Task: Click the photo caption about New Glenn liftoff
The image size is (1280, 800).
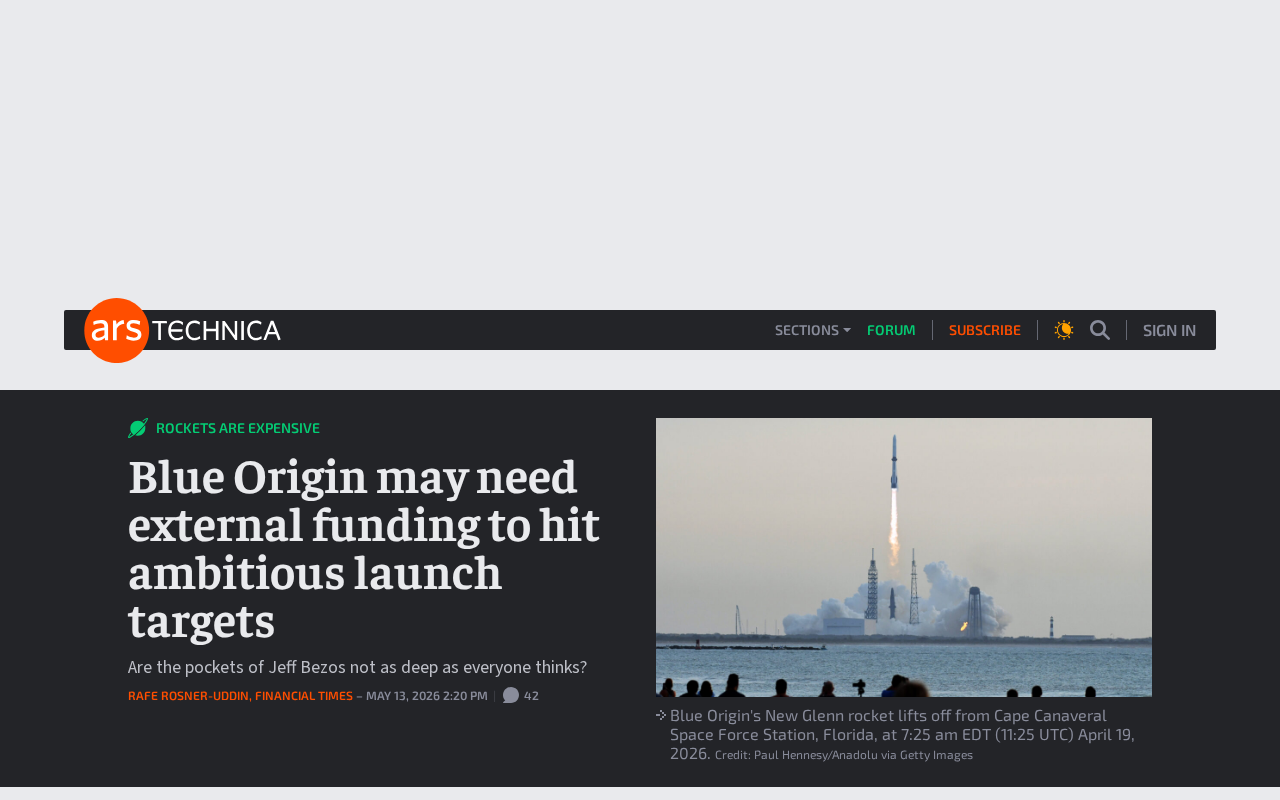Action: click(902, 734)
